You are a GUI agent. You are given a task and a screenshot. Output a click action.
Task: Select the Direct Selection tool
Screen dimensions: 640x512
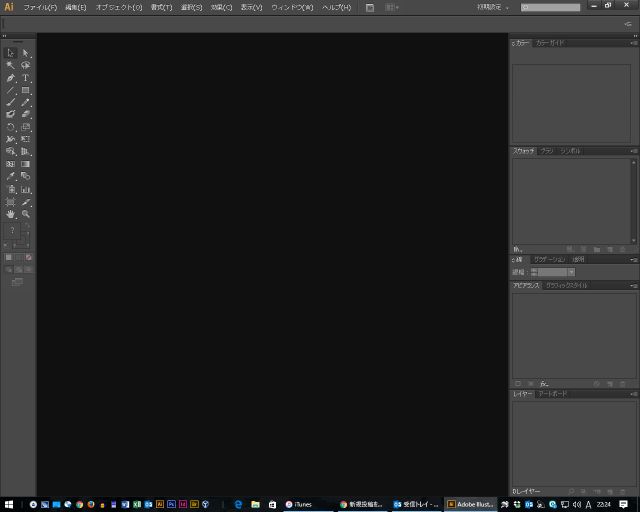[26, 53]
